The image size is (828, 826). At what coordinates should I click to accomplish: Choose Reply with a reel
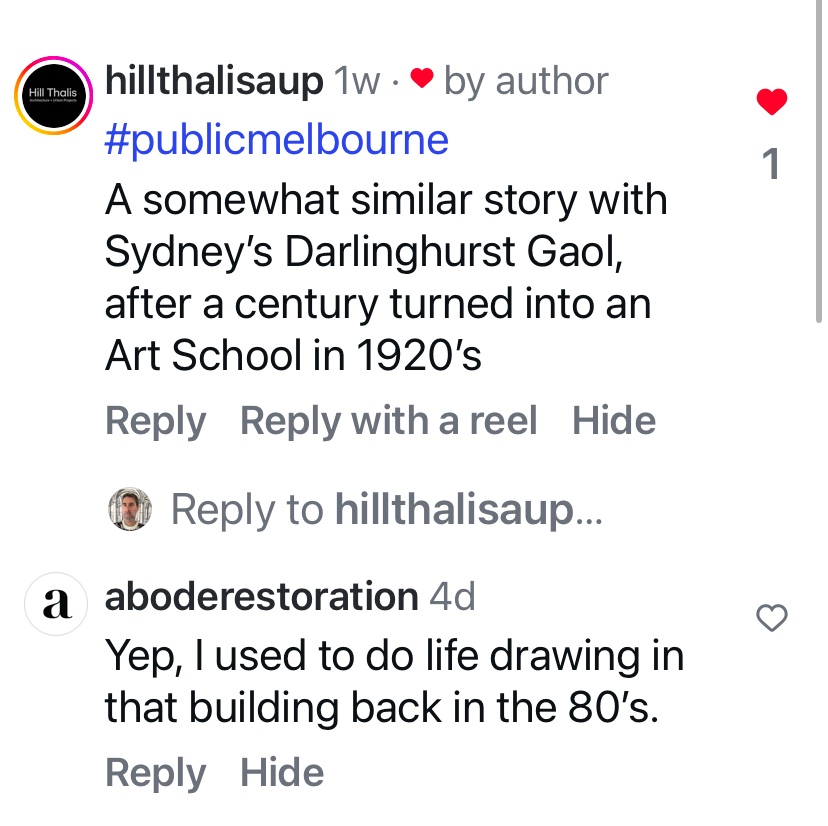pos(388,421)
